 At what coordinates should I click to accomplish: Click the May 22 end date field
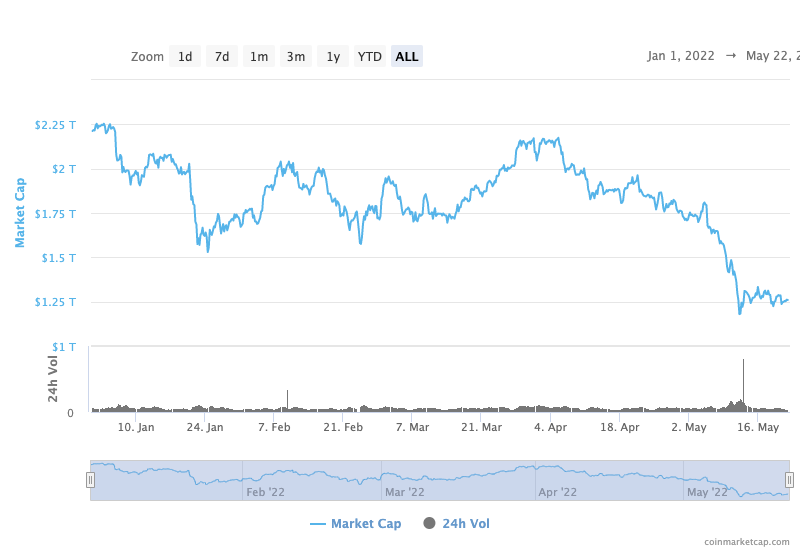click(772, 56)
